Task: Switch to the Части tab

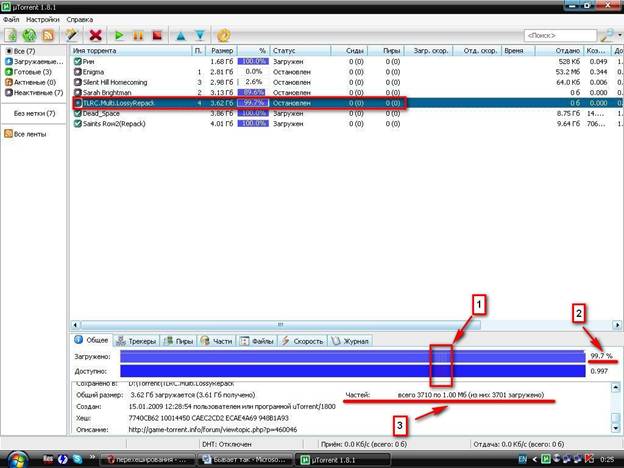Action: (x=216, y=341)
